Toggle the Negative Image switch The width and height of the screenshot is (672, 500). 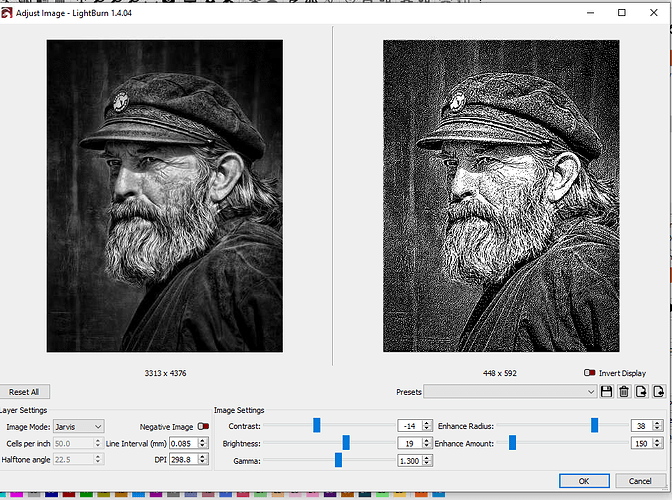pyautogui.click(x=203, y=426)
